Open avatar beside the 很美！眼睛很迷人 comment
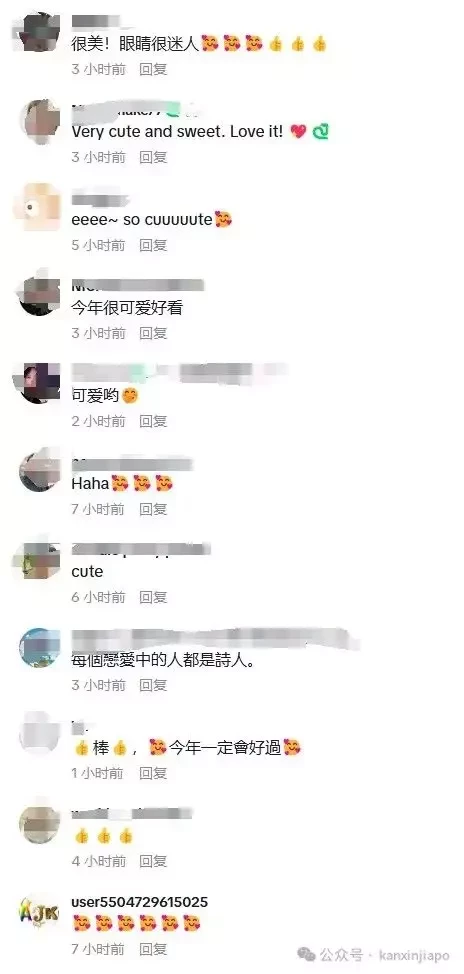 (39, 32)
